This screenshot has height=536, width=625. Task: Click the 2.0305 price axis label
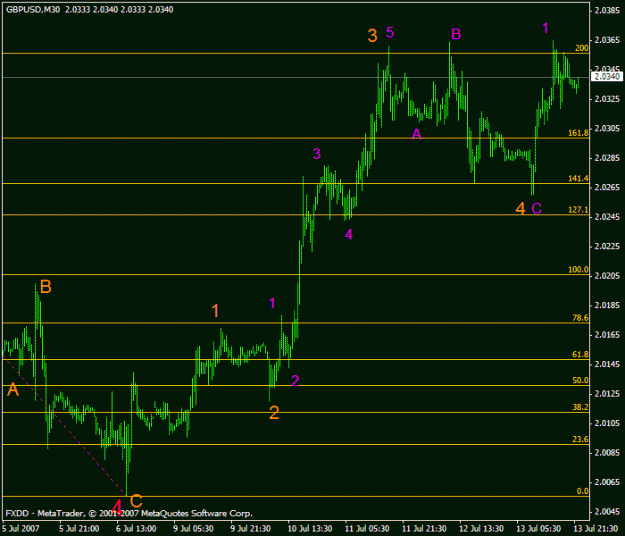[607, 128]
